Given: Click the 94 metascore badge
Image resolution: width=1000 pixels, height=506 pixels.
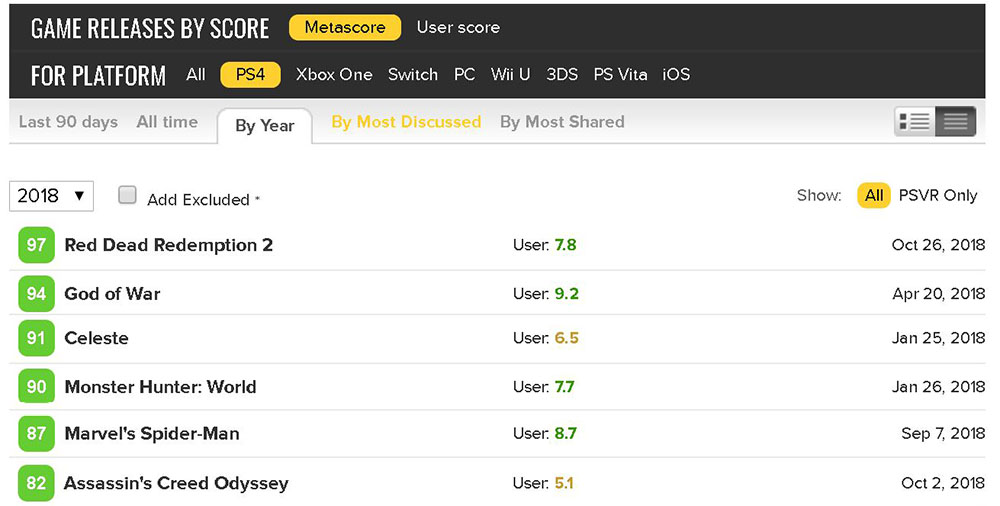Looking at the screenshot, I should pyautogui.click(x=36, y=294).
